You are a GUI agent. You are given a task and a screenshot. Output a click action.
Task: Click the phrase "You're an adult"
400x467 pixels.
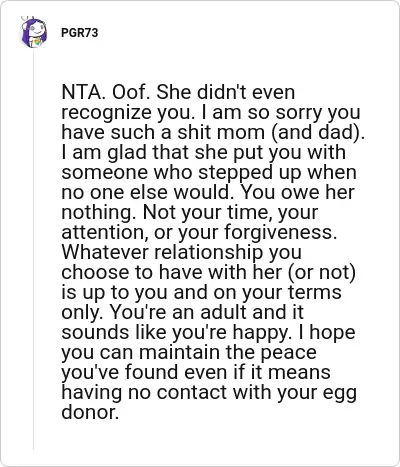pos(179,312)
